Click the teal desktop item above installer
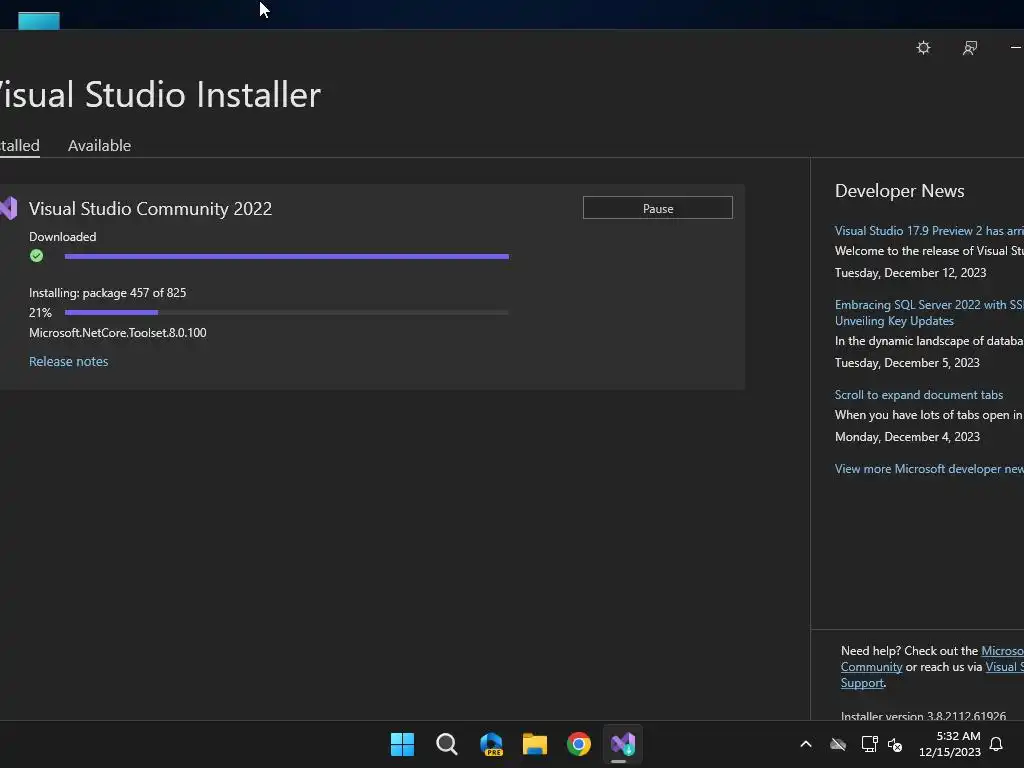Screen dimensions: 1024x768 click(x=39, y=21)
